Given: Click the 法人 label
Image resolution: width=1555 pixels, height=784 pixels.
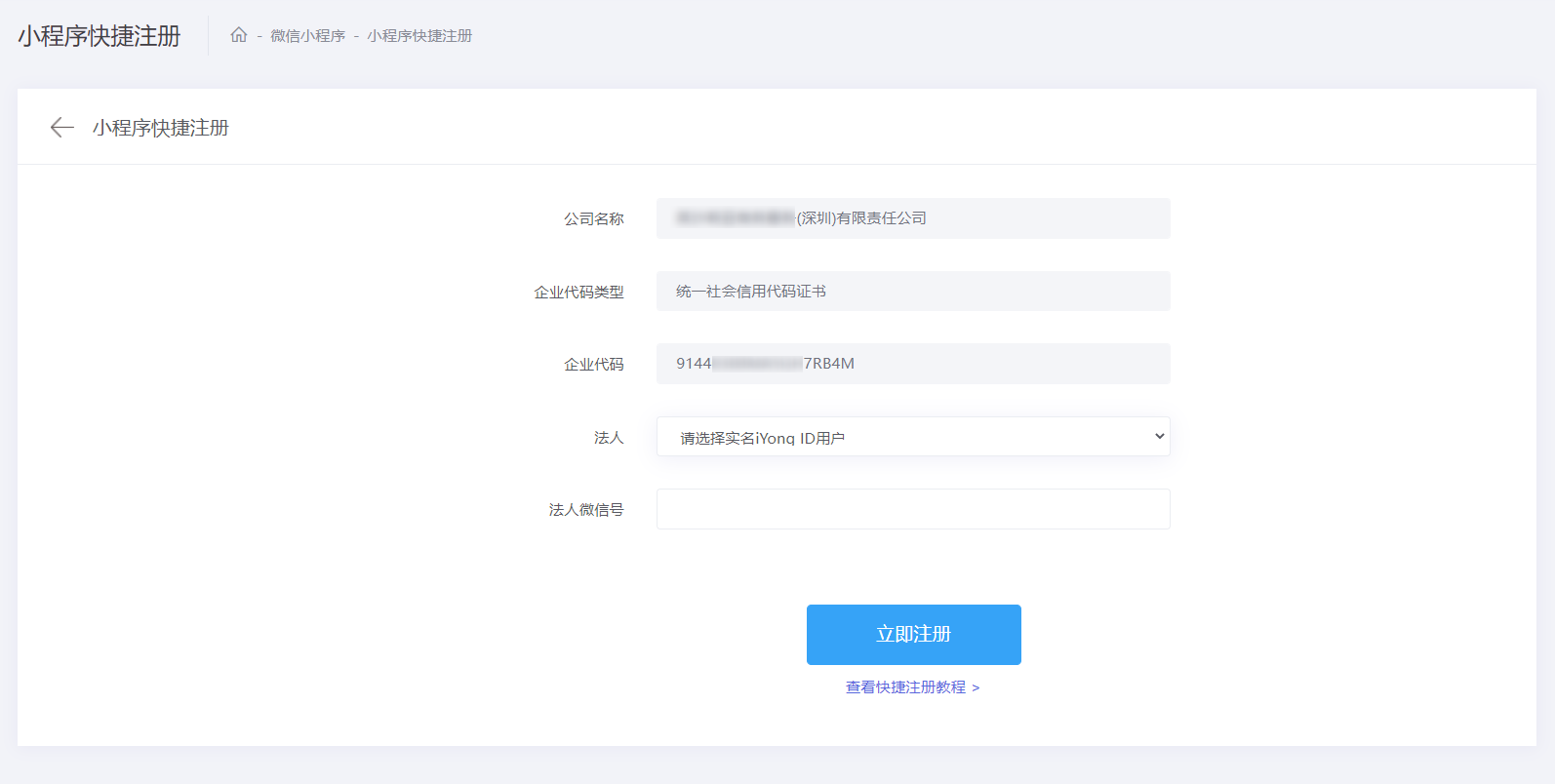Looking at the screenshot, I should 609,438.
